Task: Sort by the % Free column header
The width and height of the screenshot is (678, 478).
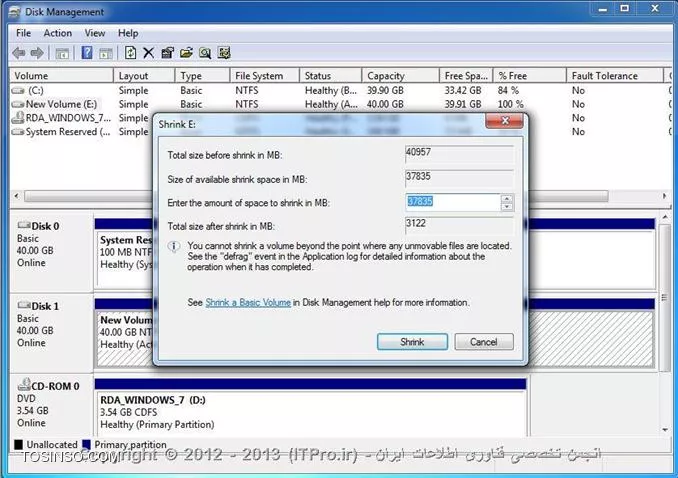Action: point(530,76)
